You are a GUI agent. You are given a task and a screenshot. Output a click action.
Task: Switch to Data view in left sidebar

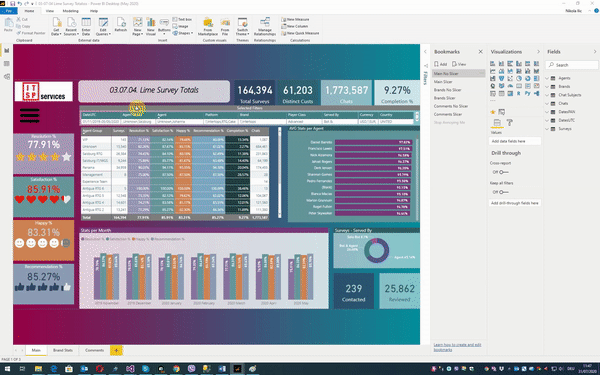pos(7,64)
